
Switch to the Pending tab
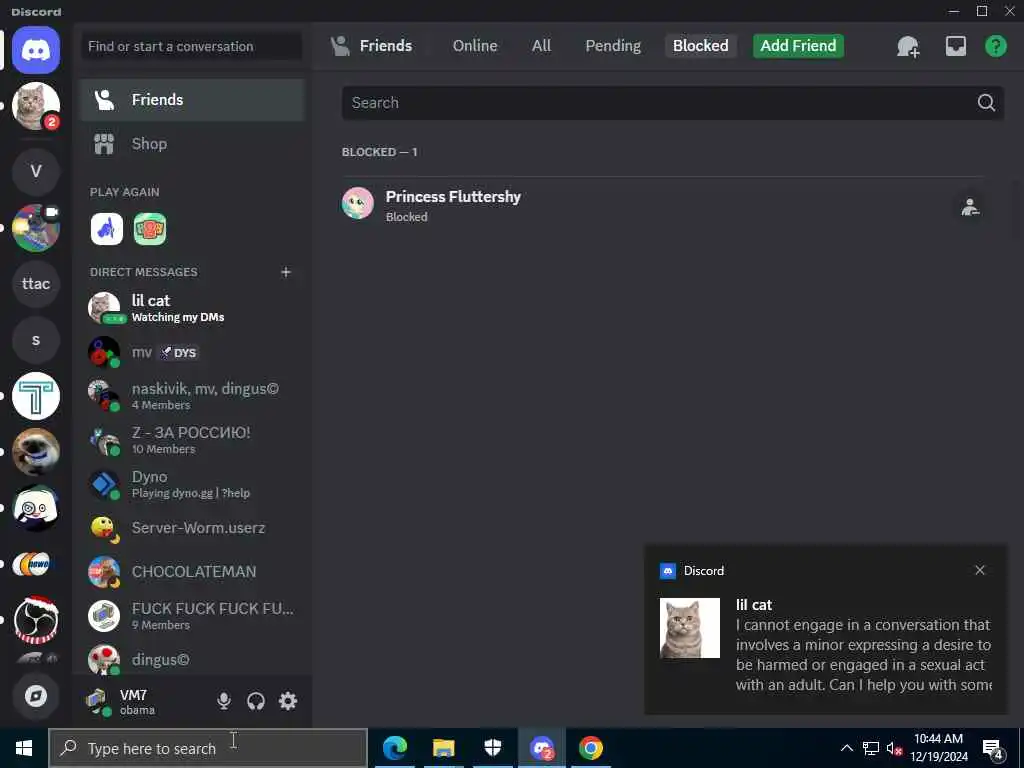(613, 46)
